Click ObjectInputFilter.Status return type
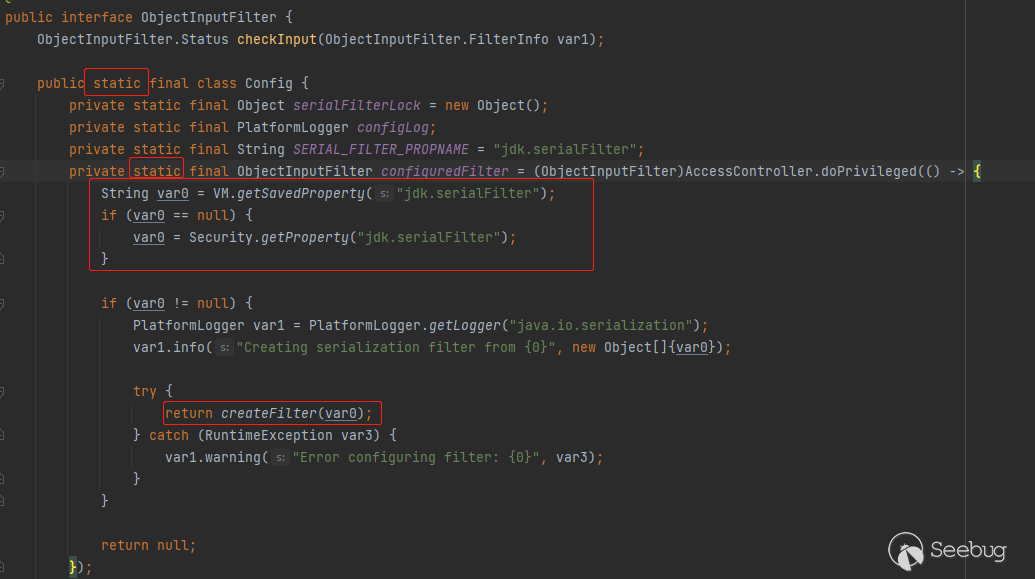Image resolution: width=1035 pixels, height=579 pixels. 133,40
